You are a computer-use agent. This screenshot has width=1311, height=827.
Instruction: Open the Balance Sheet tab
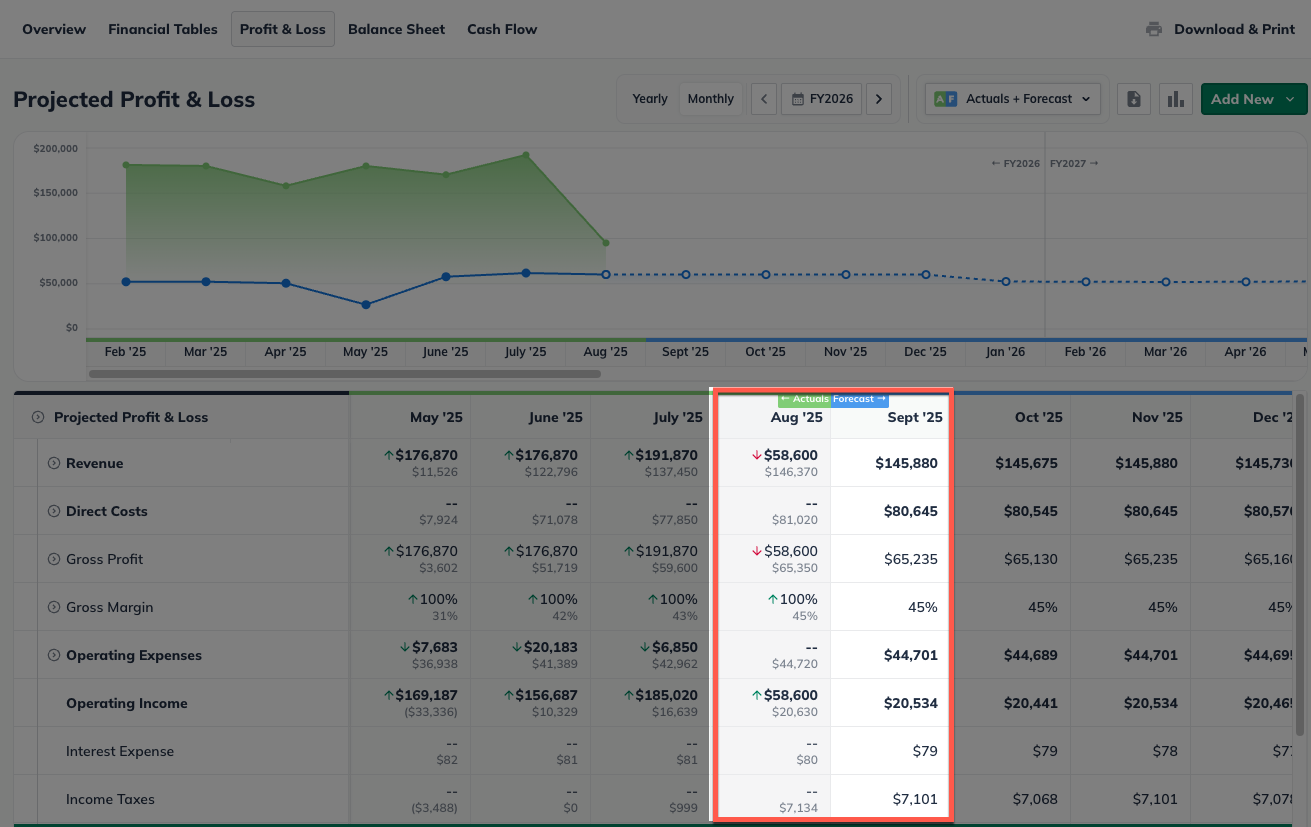pyautogui.click(x=396, y=29)
